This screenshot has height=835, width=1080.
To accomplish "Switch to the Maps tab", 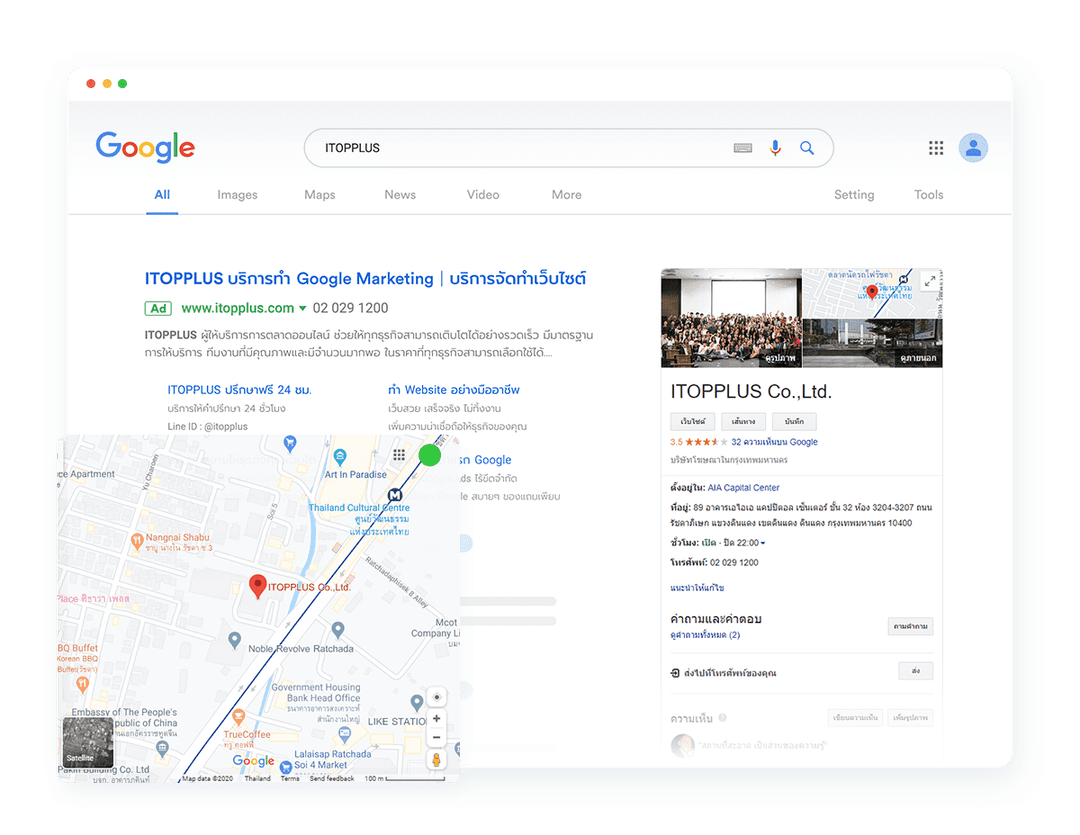I will [x=320, y=195].
